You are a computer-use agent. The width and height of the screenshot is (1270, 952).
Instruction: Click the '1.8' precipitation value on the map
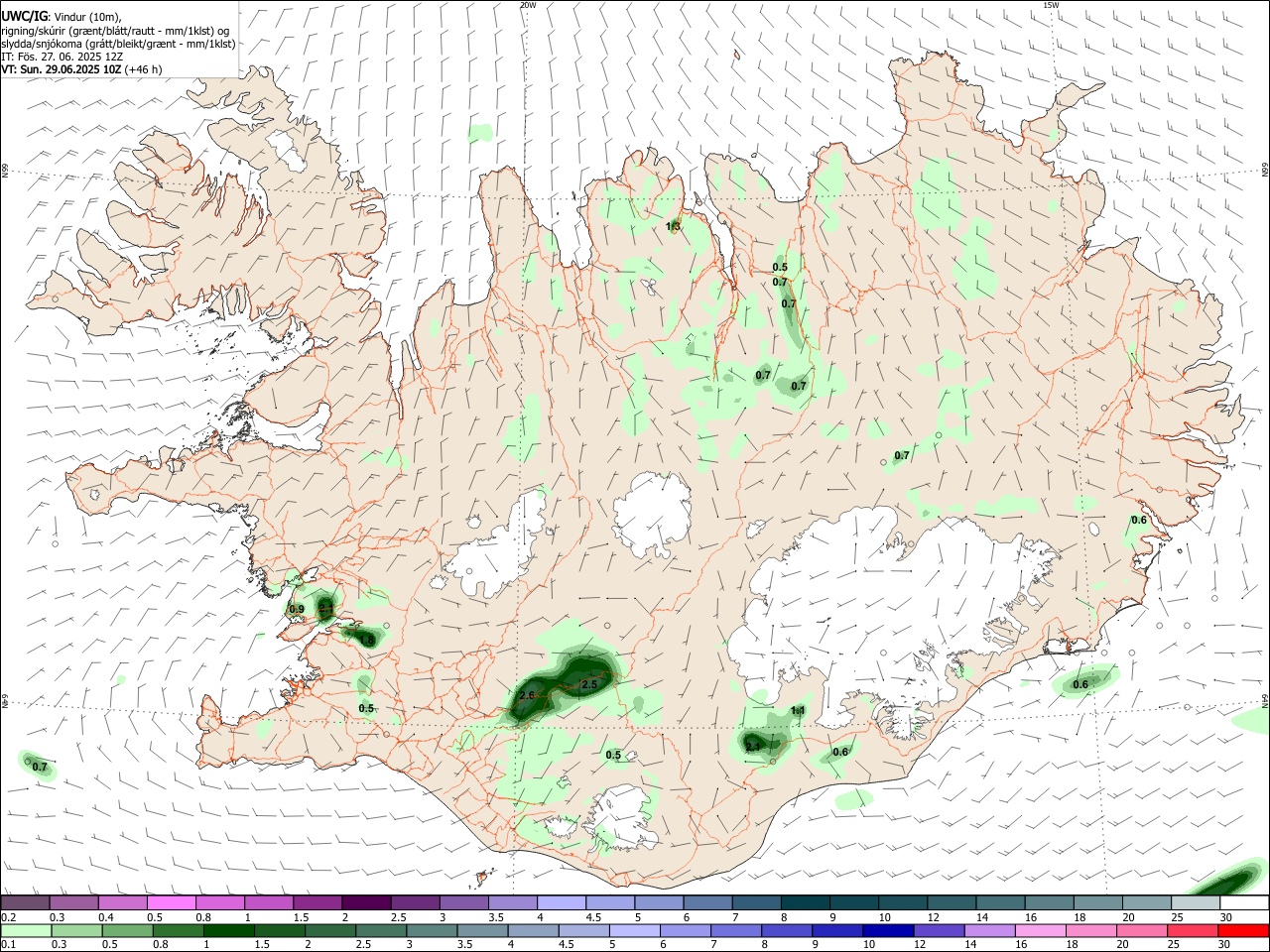pos(367,641)
